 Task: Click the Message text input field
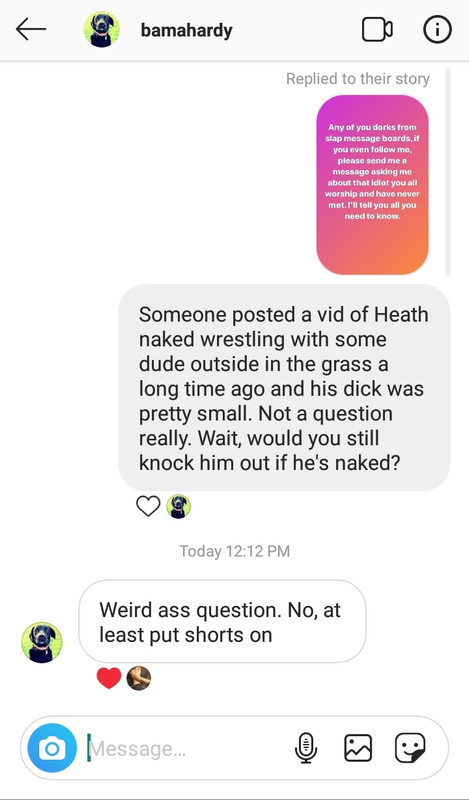187,748
